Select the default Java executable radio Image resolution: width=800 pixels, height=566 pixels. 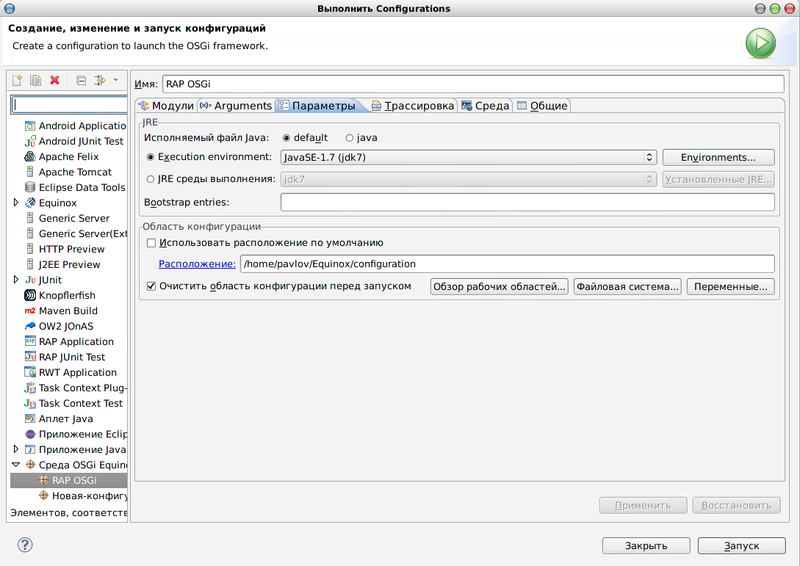click(286, 138)
